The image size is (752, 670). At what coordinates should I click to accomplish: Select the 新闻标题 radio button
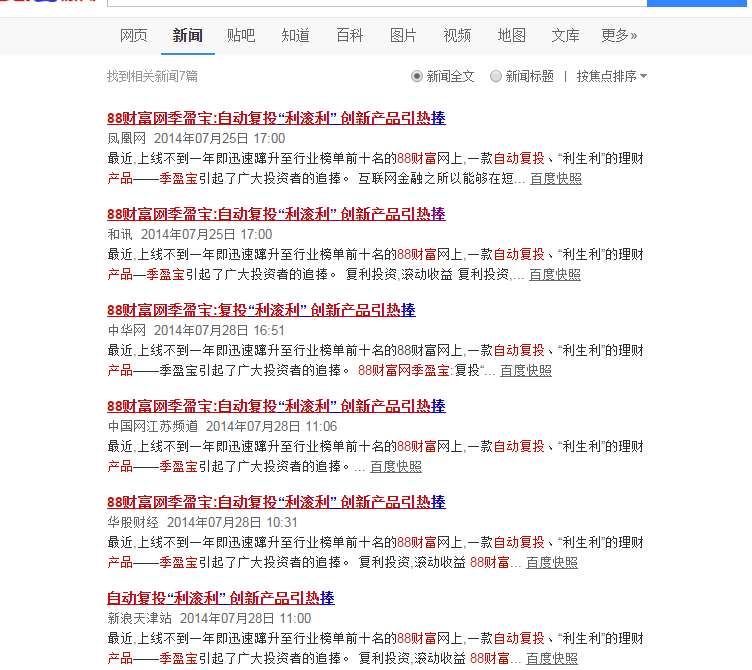click(495, 76)
